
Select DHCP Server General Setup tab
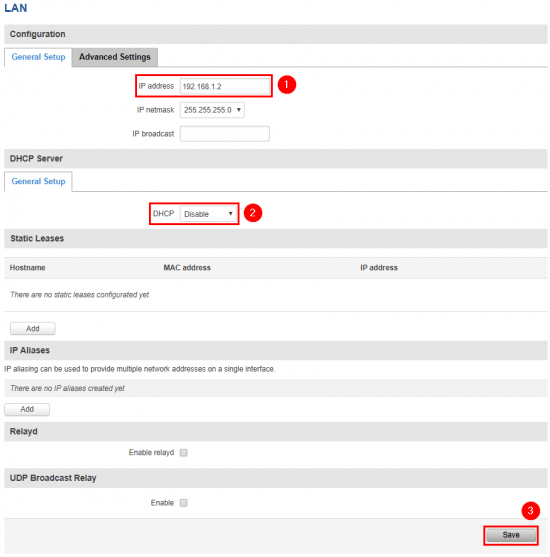38,182
